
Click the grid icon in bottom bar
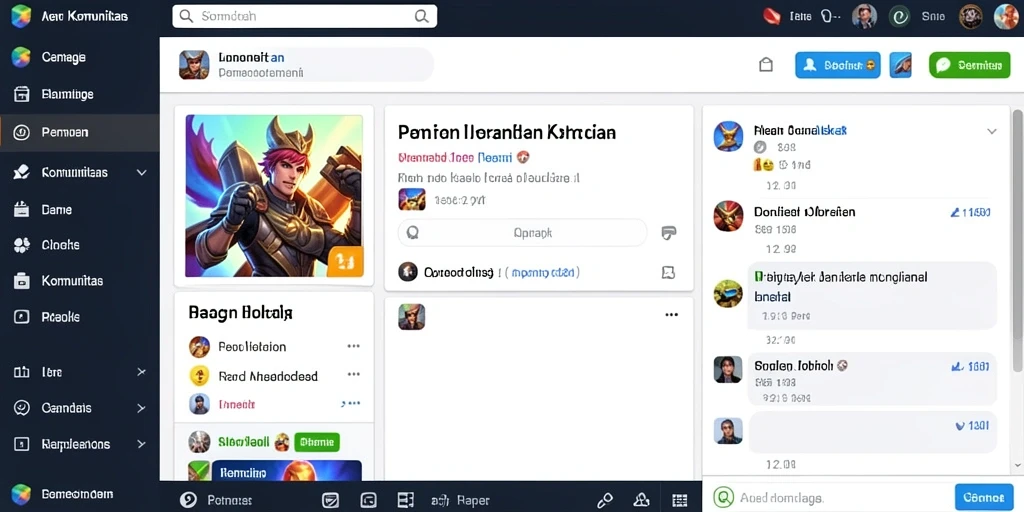pos(680,500)
